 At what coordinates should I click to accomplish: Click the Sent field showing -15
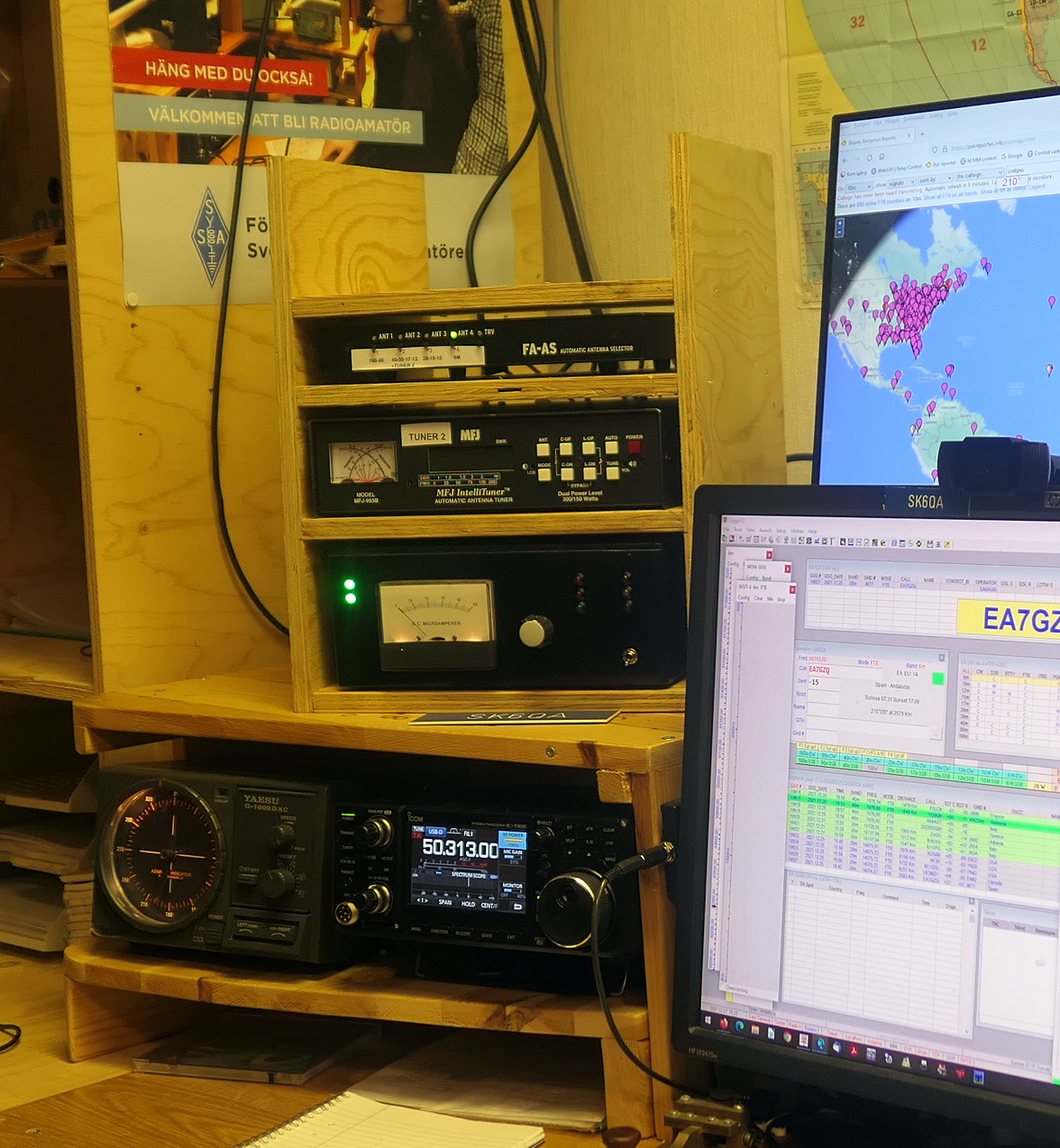pyautogui.click(x=823, y=682)
